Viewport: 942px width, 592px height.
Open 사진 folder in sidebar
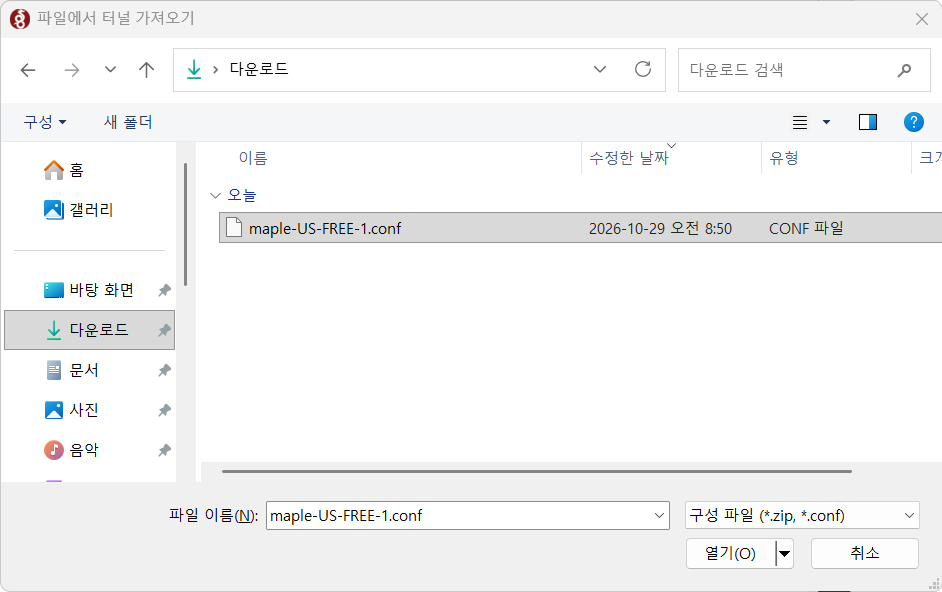click(x=72, y=410)
